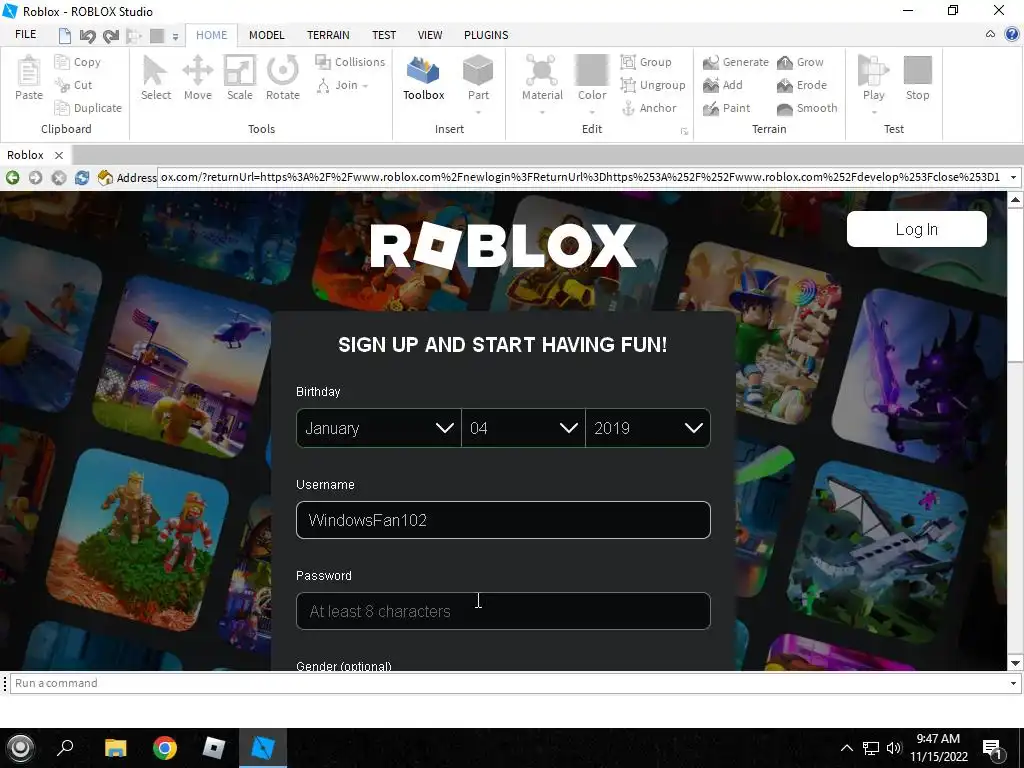Click the Ungroup tool
Viewport: 1024px width, 768px height.
tap(653, 85)
